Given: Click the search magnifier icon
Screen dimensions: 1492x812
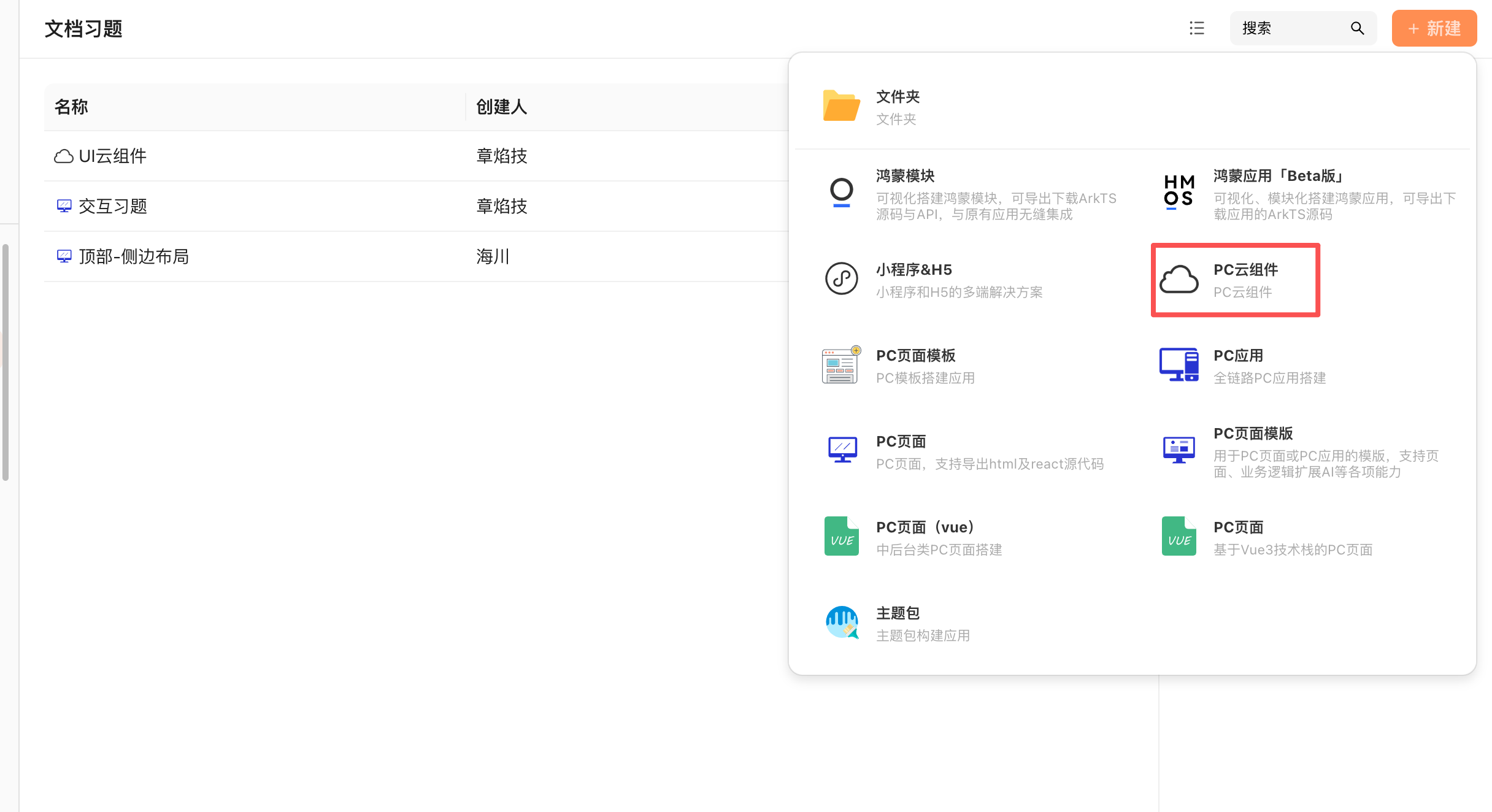Looking at the screenshot, I should (x=1357, y=28).
